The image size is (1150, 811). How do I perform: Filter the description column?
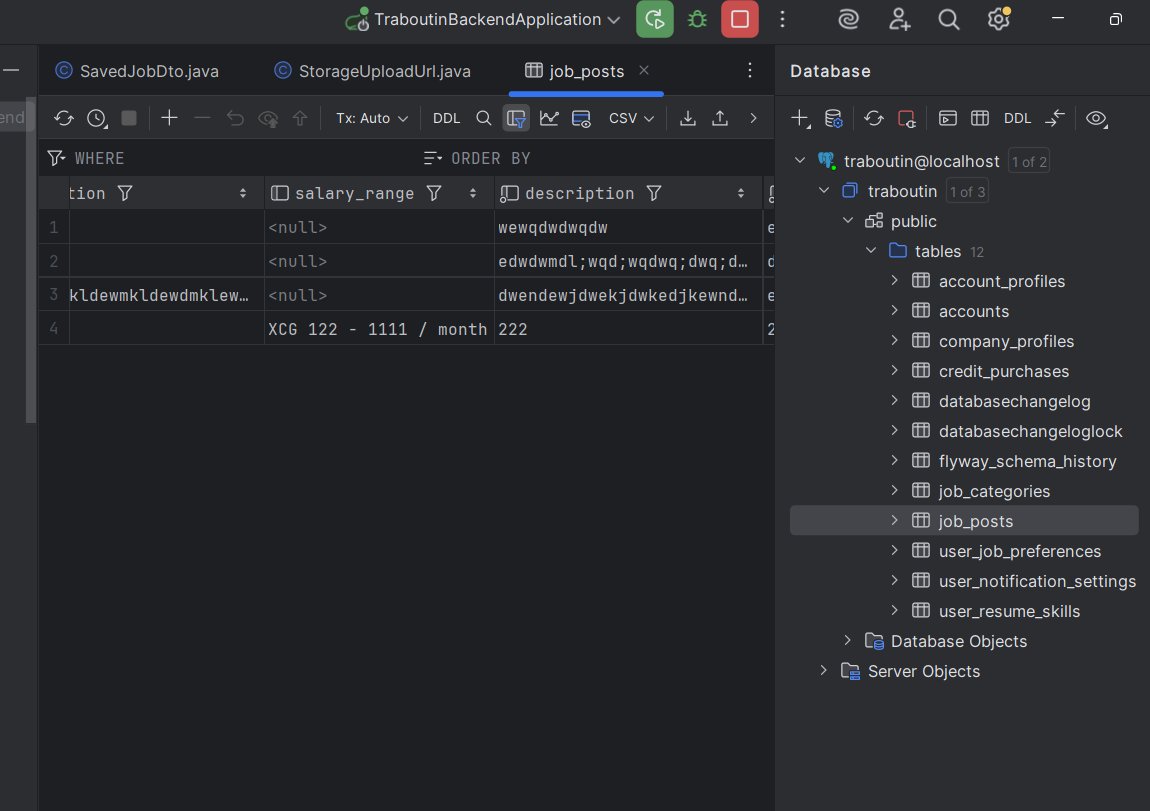tap(654, 194)
